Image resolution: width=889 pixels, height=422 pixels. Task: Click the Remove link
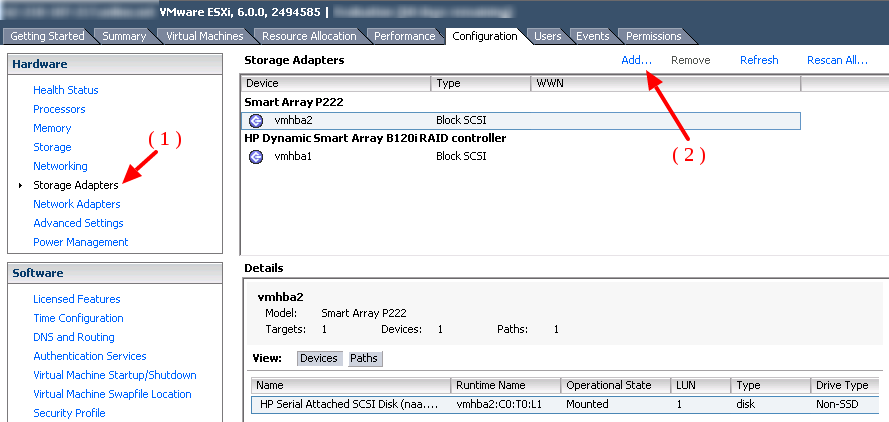click(x=690, y=60)
